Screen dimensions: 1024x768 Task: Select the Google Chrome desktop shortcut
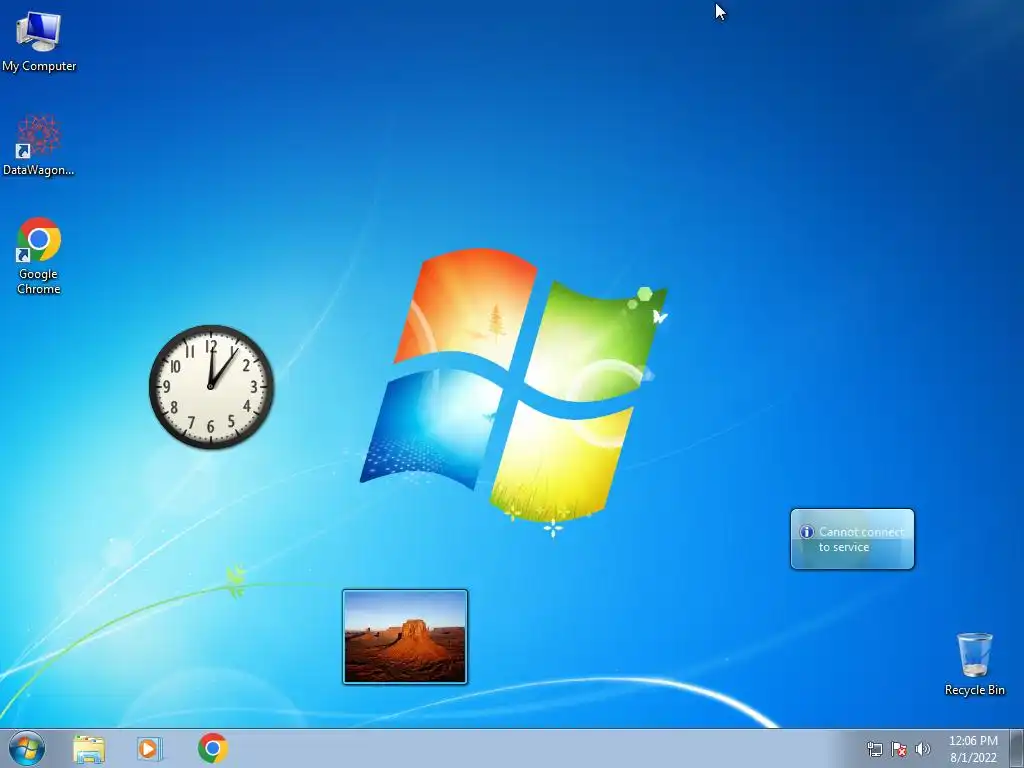coord(39,255)
